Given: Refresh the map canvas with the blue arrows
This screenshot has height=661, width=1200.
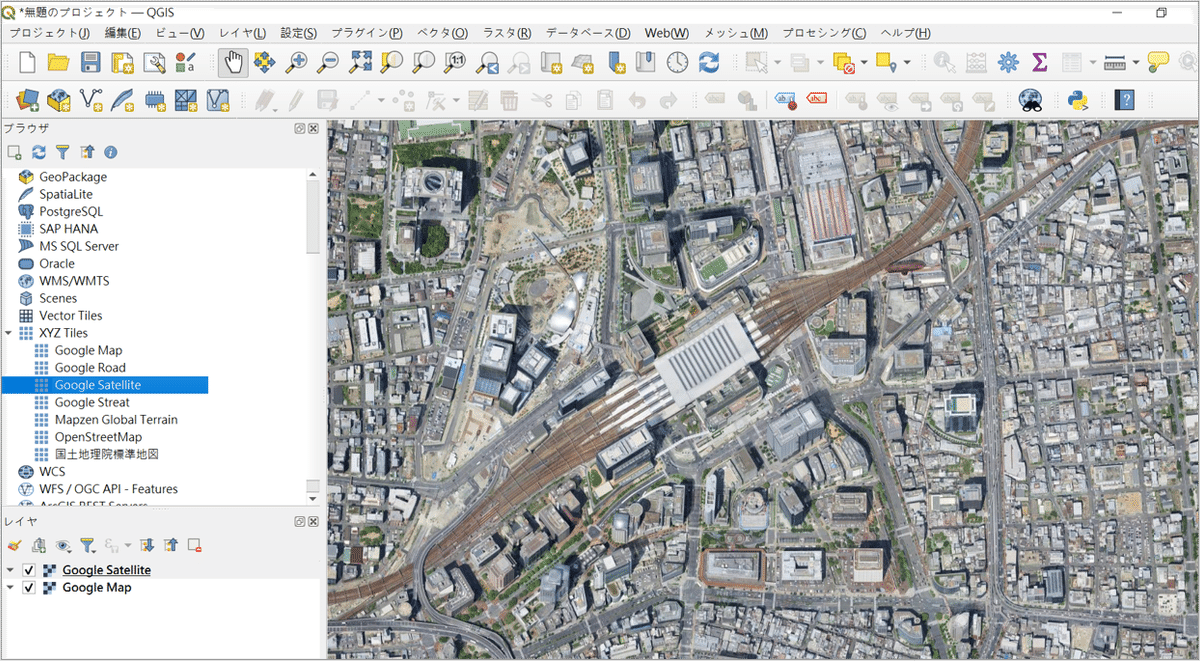Looking at the screenshot, I should [x=709, y=63].
